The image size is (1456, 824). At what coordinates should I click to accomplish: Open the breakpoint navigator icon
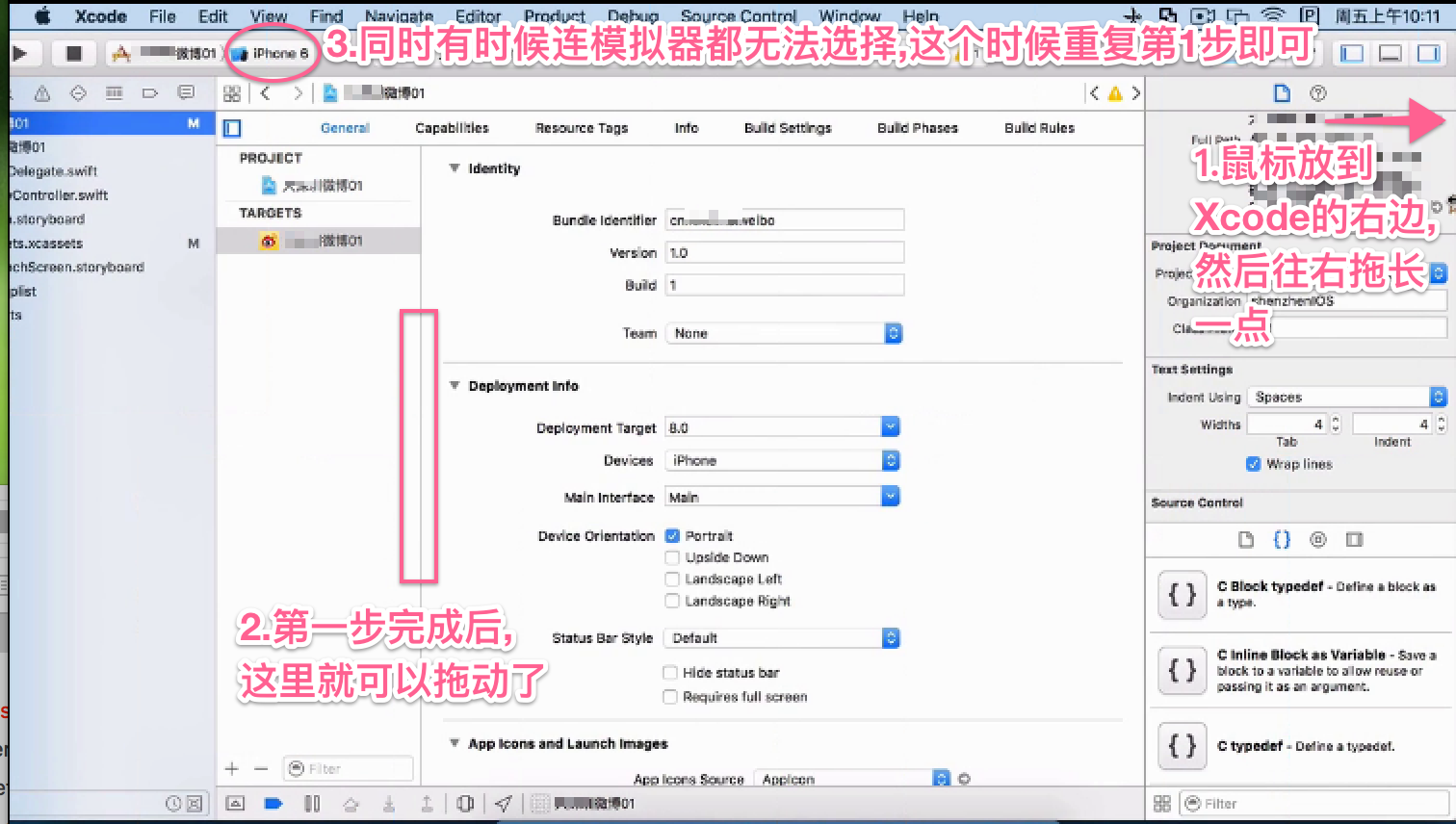(x=149, y=93)
